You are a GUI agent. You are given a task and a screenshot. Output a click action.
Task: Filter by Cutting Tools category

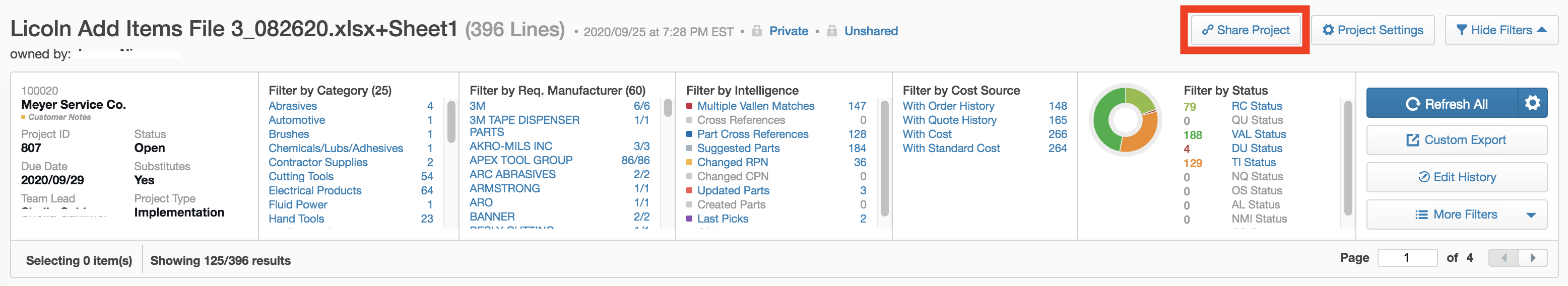click(301, 176)
